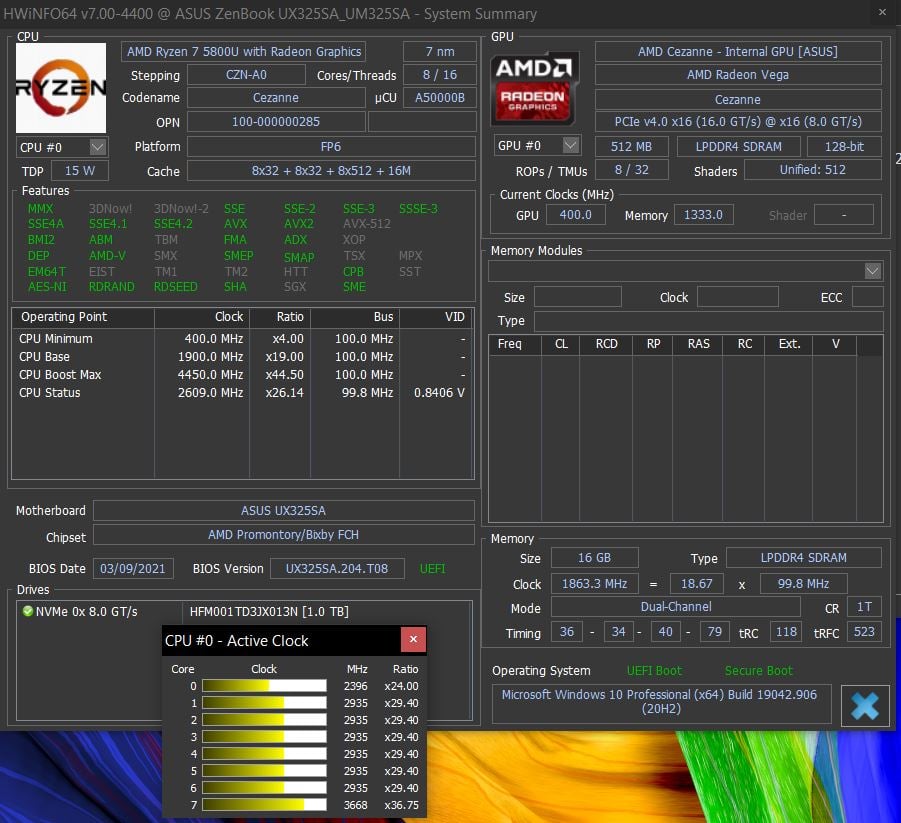Click core 0 clock bar

(264, 686)
